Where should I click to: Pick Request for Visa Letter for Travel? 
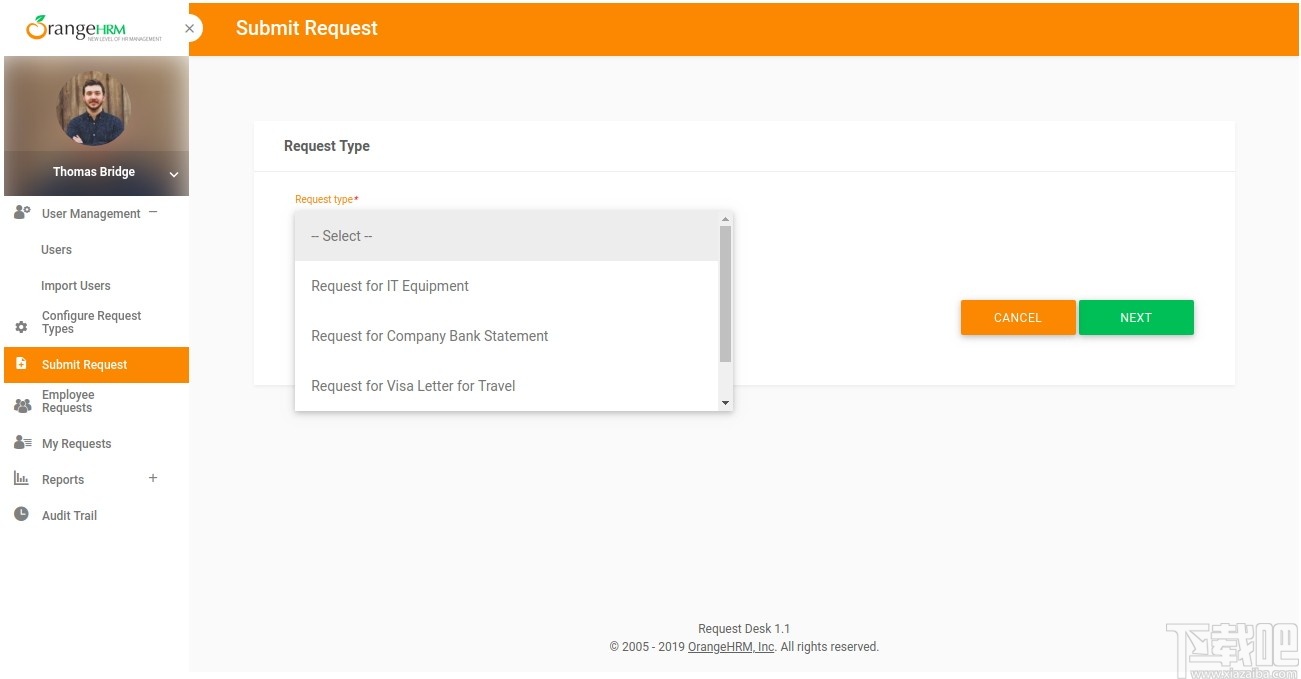click(x=413, y=386)
